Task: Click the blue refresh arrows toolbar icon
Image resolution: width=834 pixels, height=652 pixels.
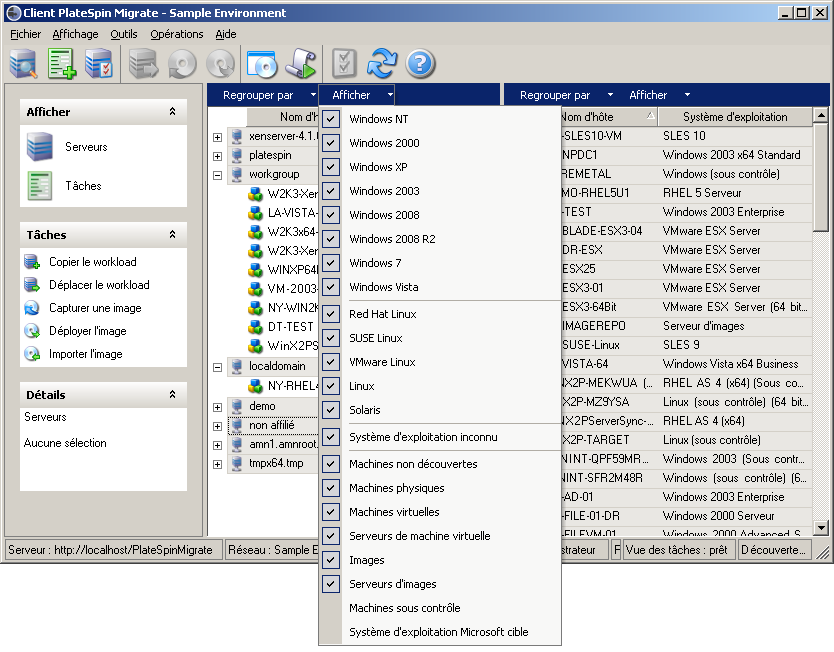Action: (382, 63)
